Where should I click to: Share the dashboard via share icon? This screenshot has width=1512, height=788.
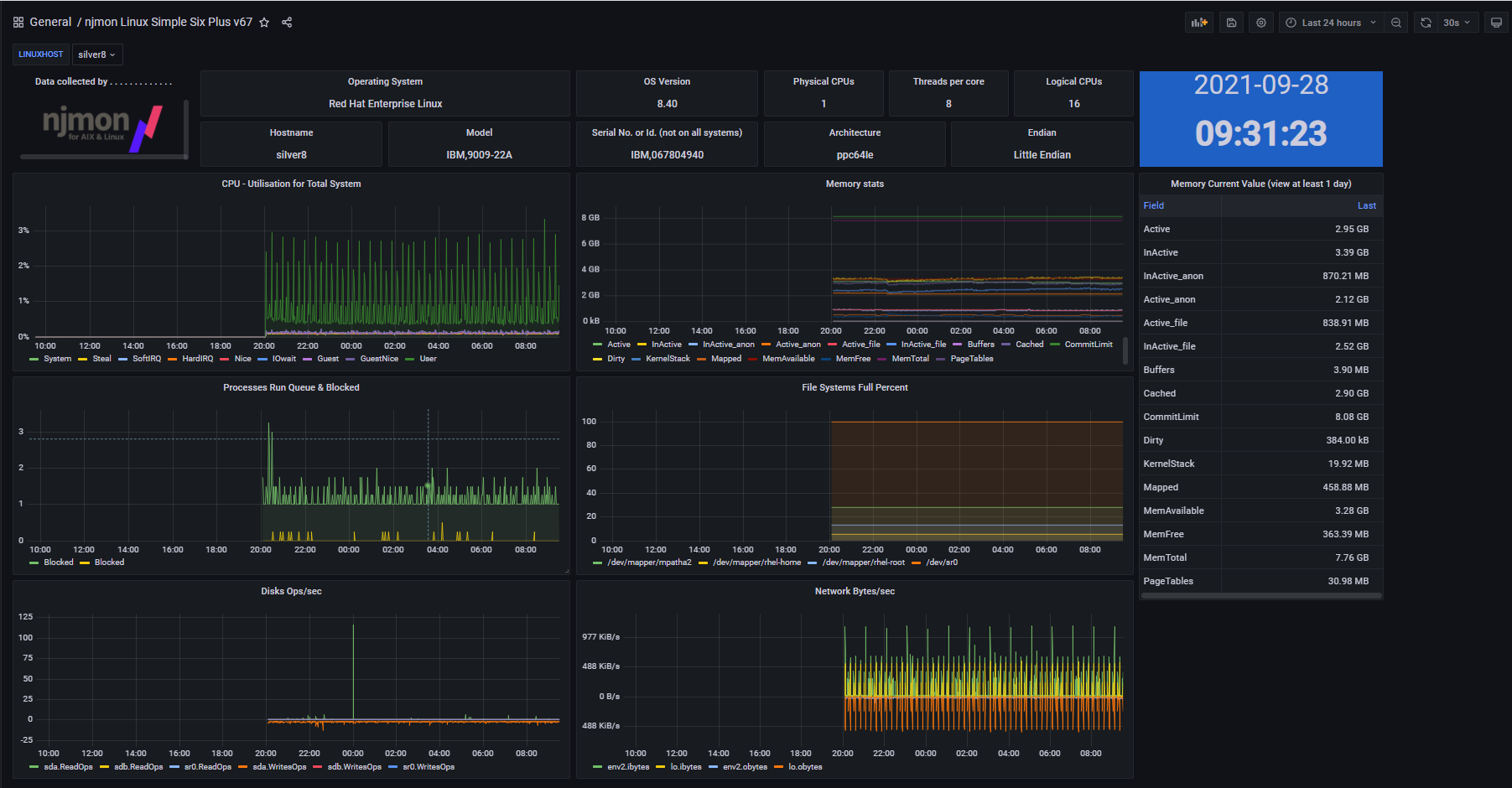(287, 23)
